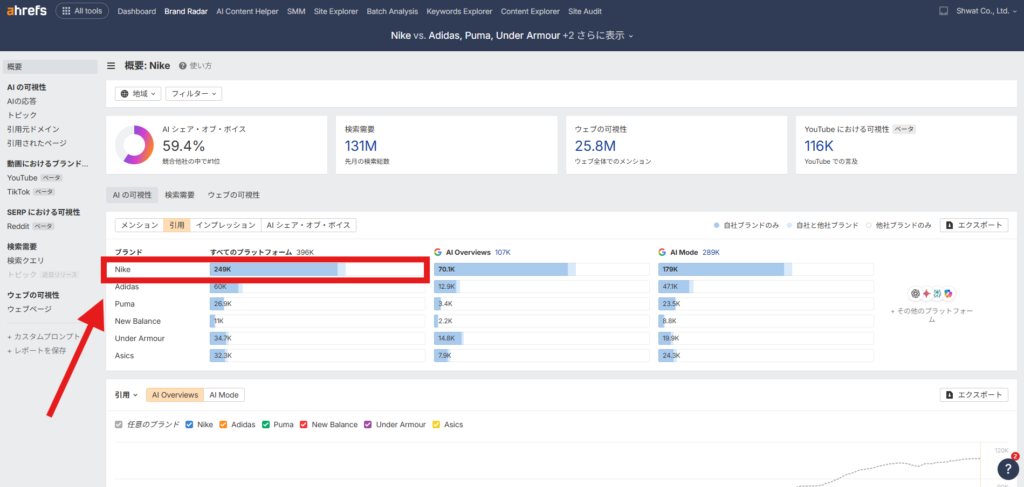This screenshot has height=487, width=1024.
Task: Click the question mark icon beside 使い方
Action: (183, 66)
